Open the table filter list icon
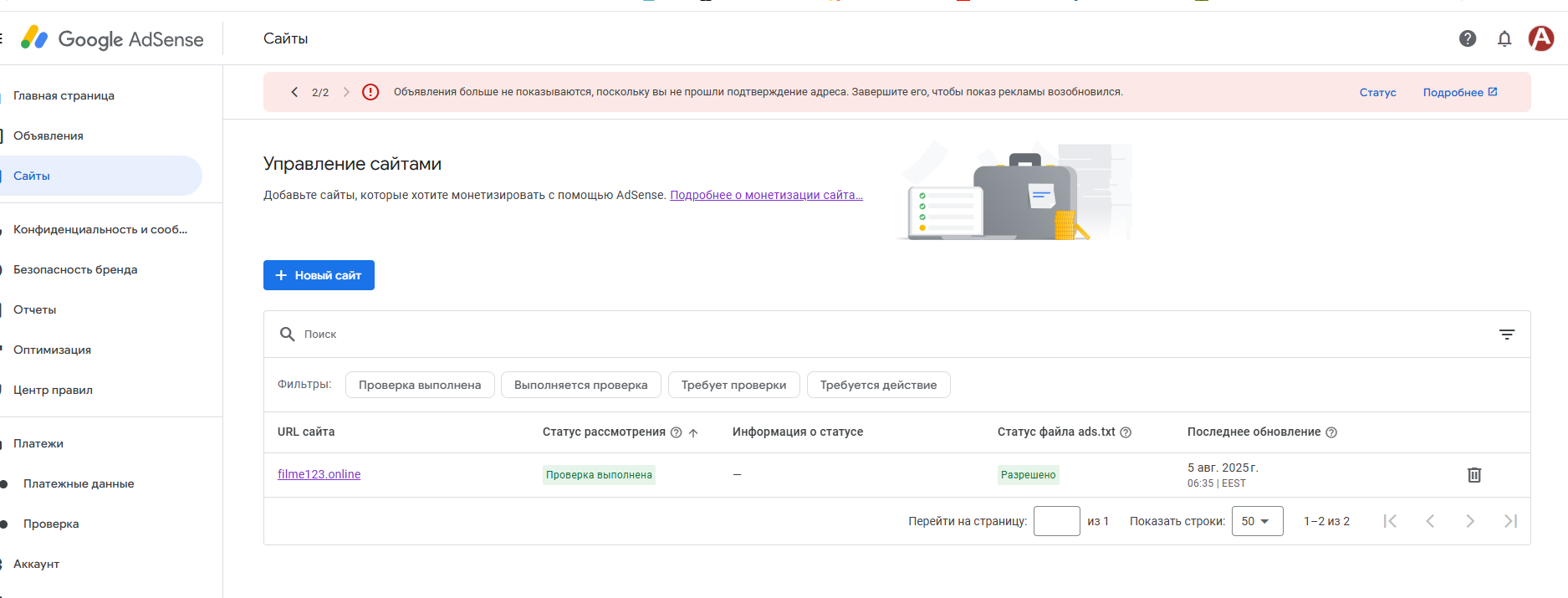The height and width of the screenshot is (598, 1568). [1507, 335]
